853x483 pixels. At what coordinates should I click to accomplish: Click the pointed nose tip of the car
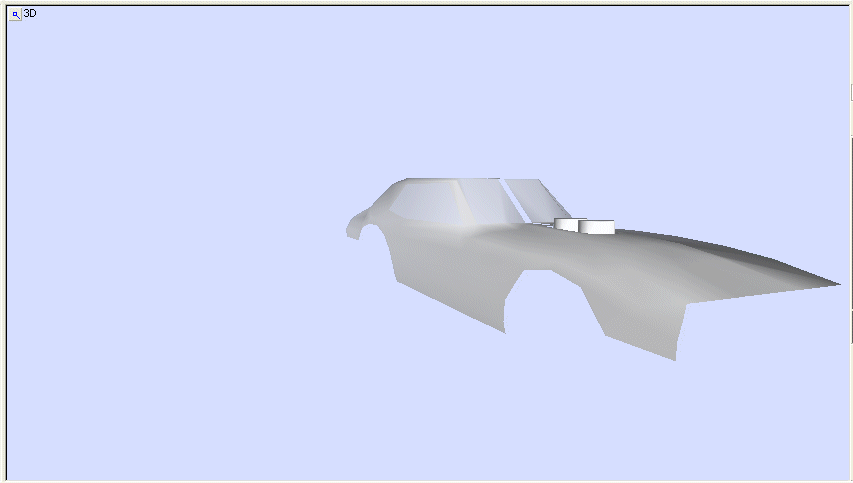point(838,285)
